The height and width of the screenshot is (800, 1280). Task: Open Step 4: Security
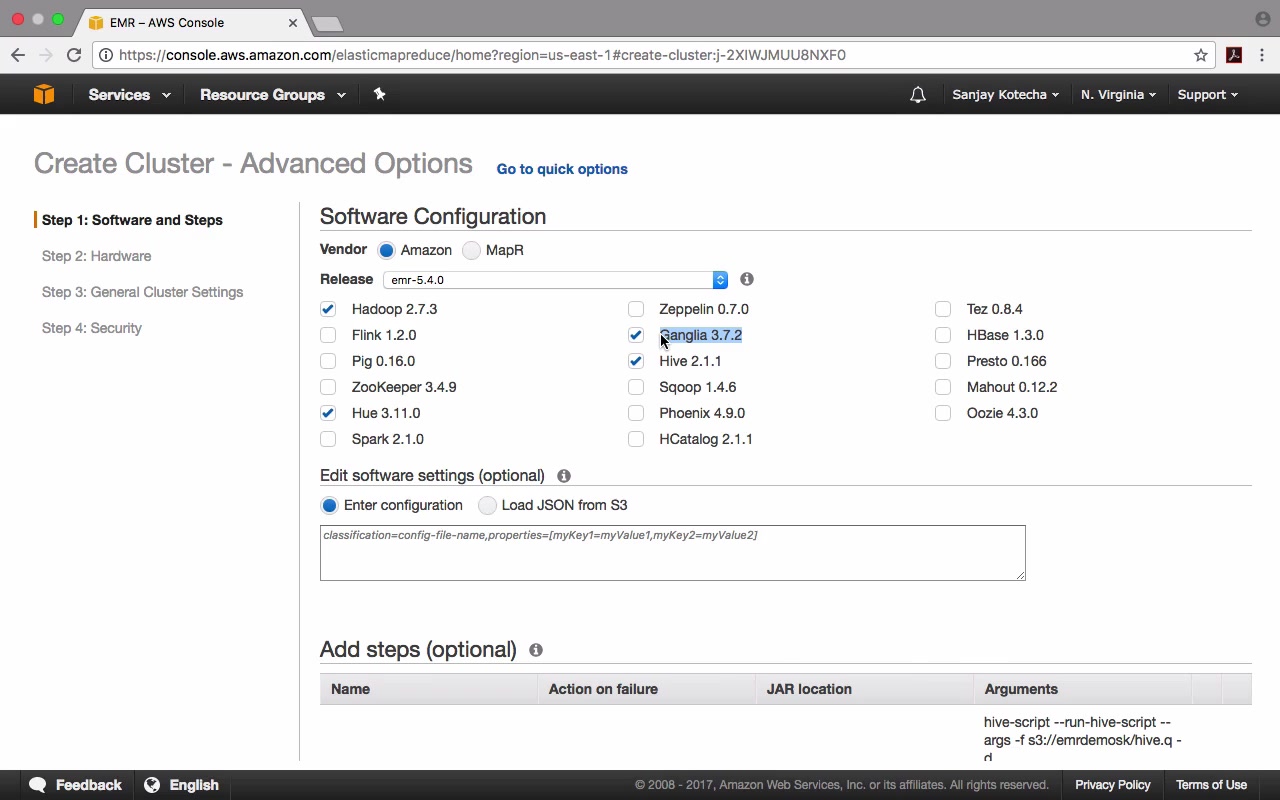[91, 328]
